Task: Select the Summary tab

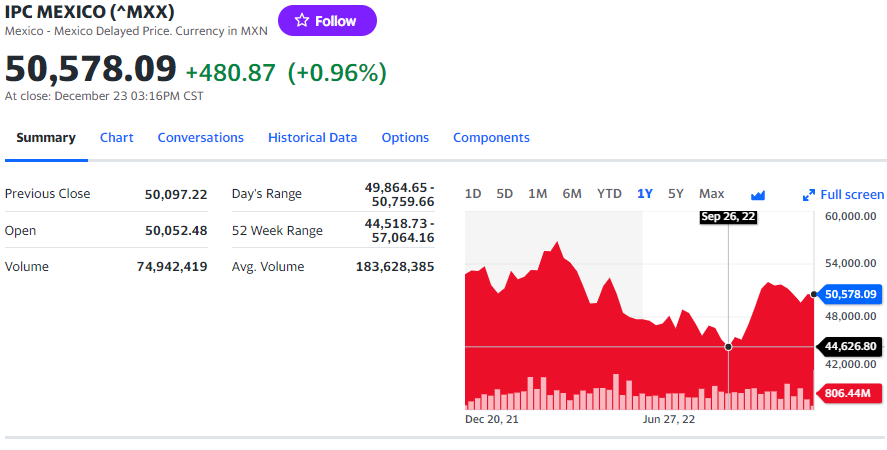Action: pos(46,138)
